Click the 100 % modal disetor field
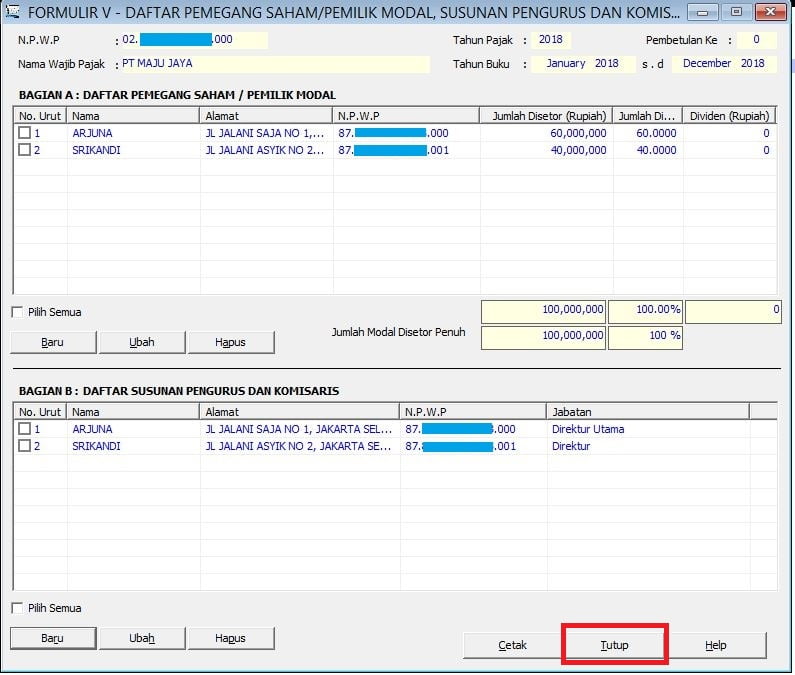 645,338
